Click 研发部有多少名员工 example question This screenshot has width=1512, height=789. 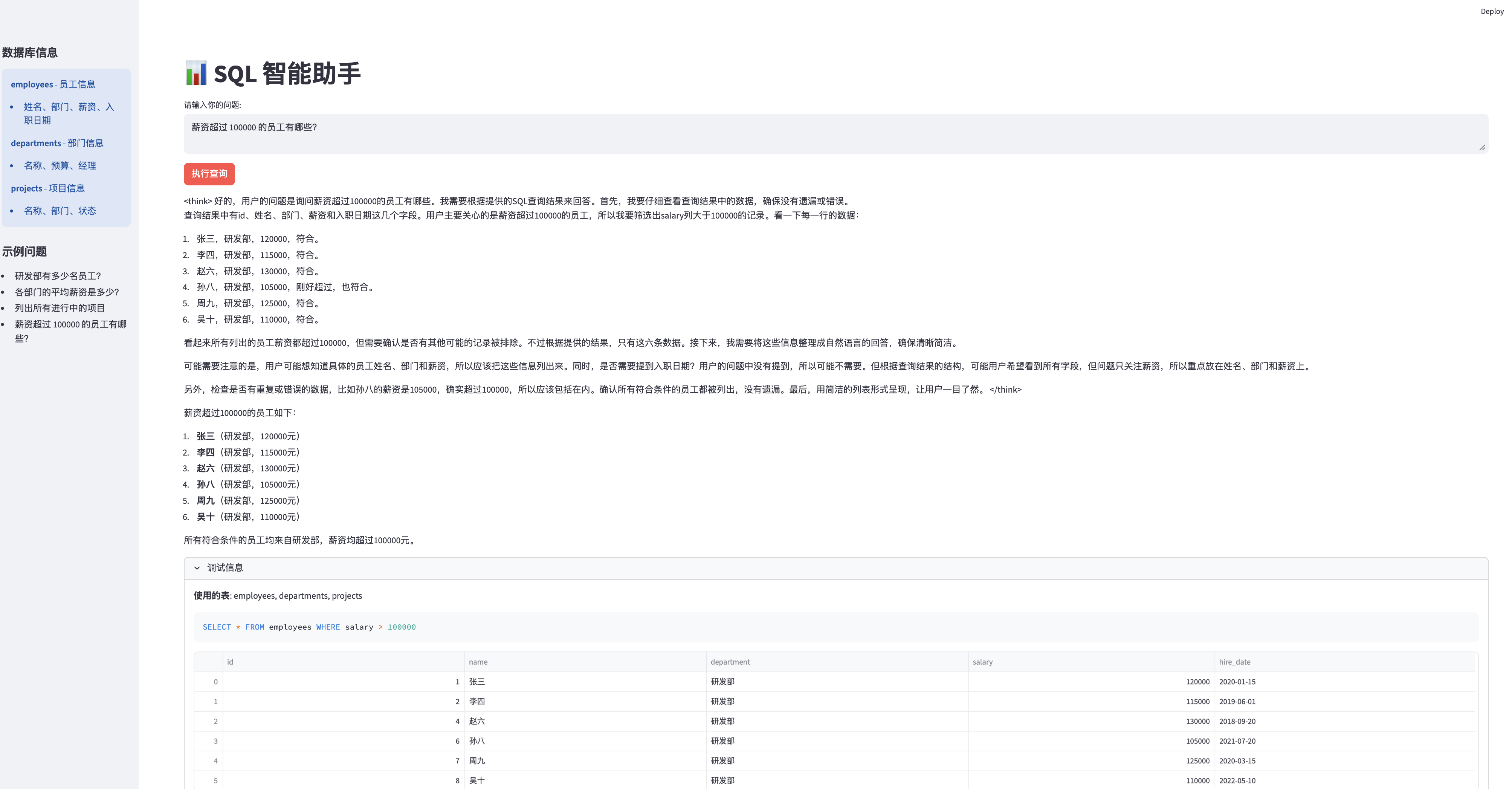[x=58, y=276]
